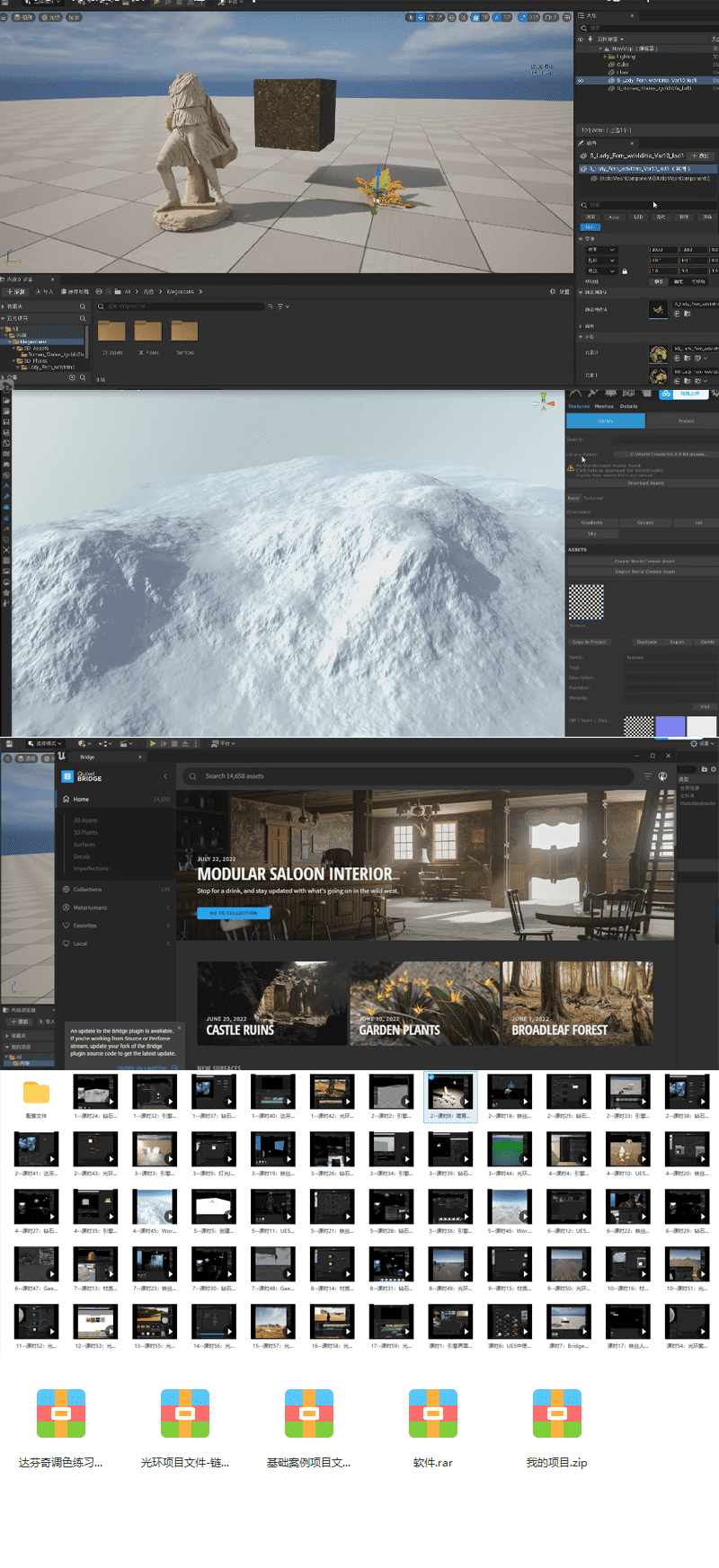
Task: Open the 基础案例项目文 archive file
Action: tap(309, 1413)
